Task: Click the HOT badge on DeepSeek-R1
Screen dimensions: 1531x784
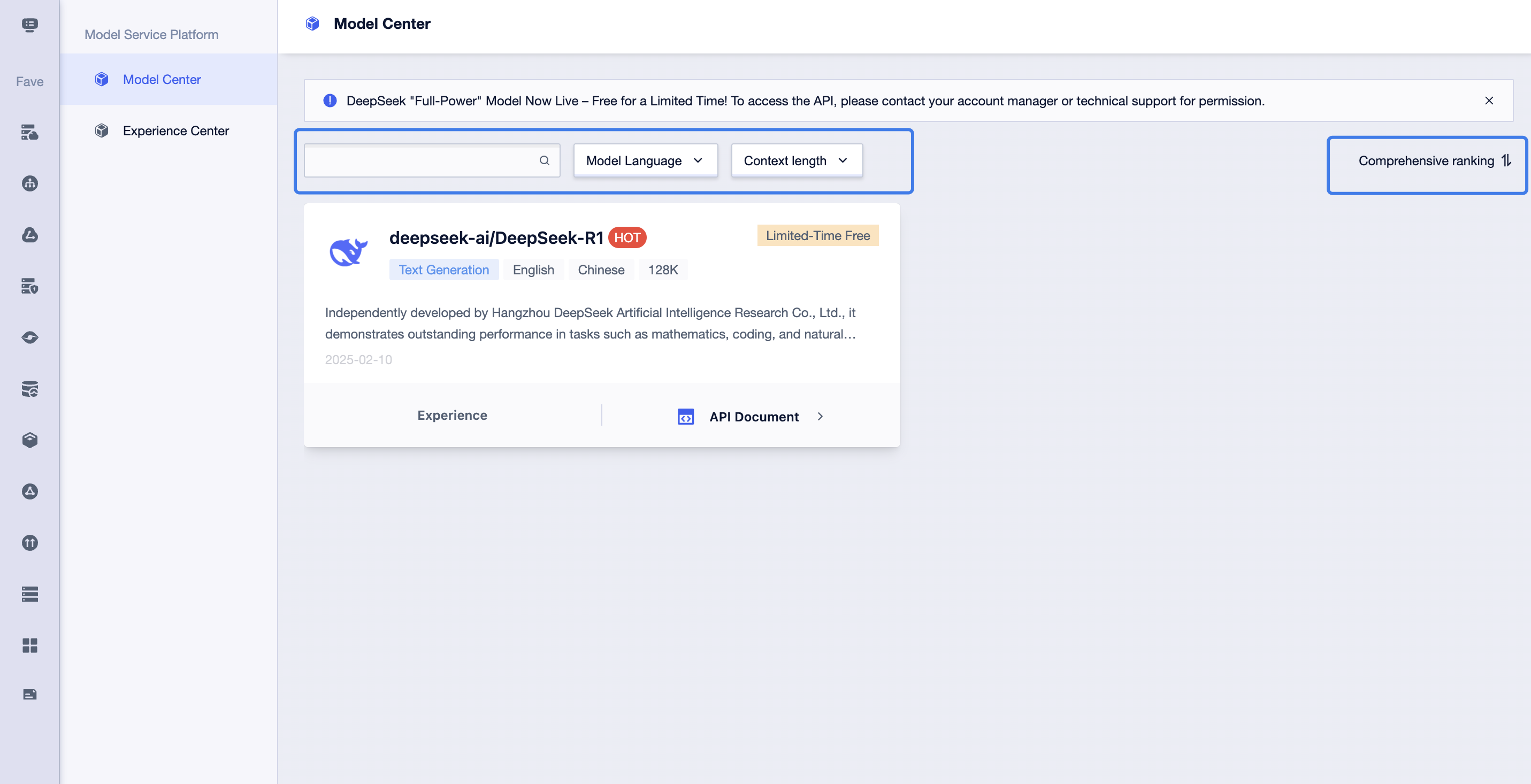Action: click(x=627, y=237)
